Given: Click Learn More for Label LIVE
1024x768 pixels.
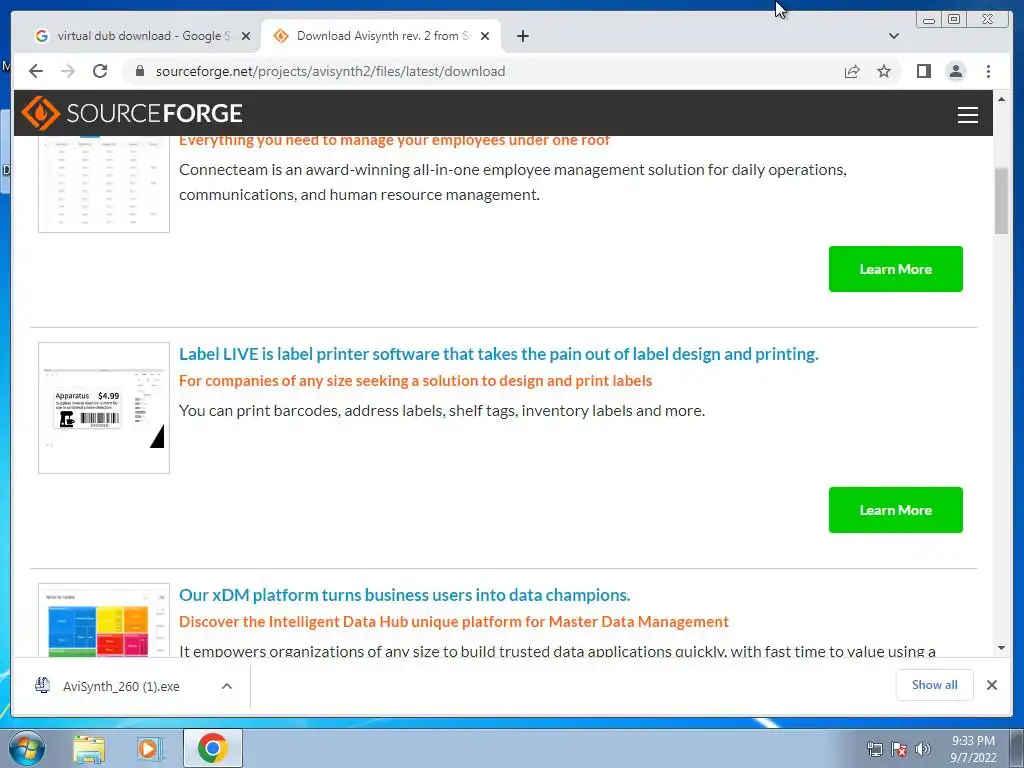Looking at the screenshot, I should (x=895, y=510).
